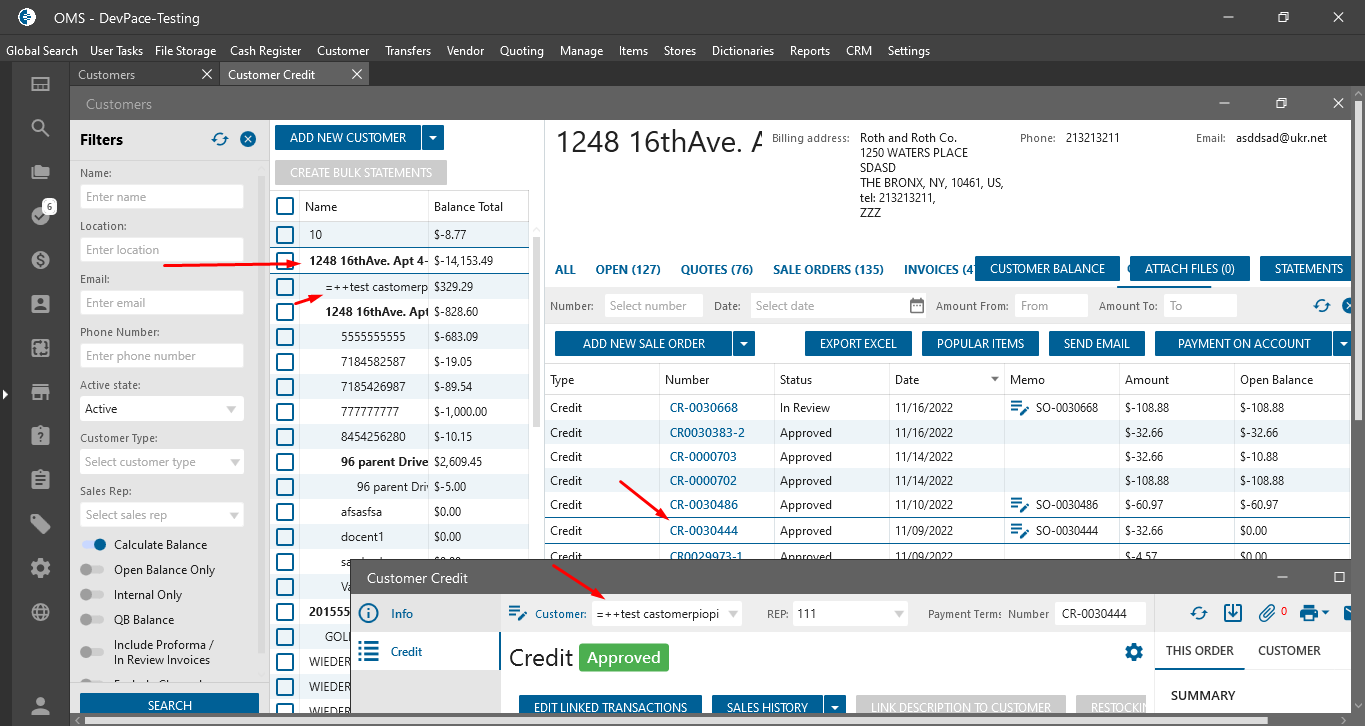This screenshot has width=1365, height=726.
Task: Click the dollar sign sidebar icon
Action: click(40, 260)
